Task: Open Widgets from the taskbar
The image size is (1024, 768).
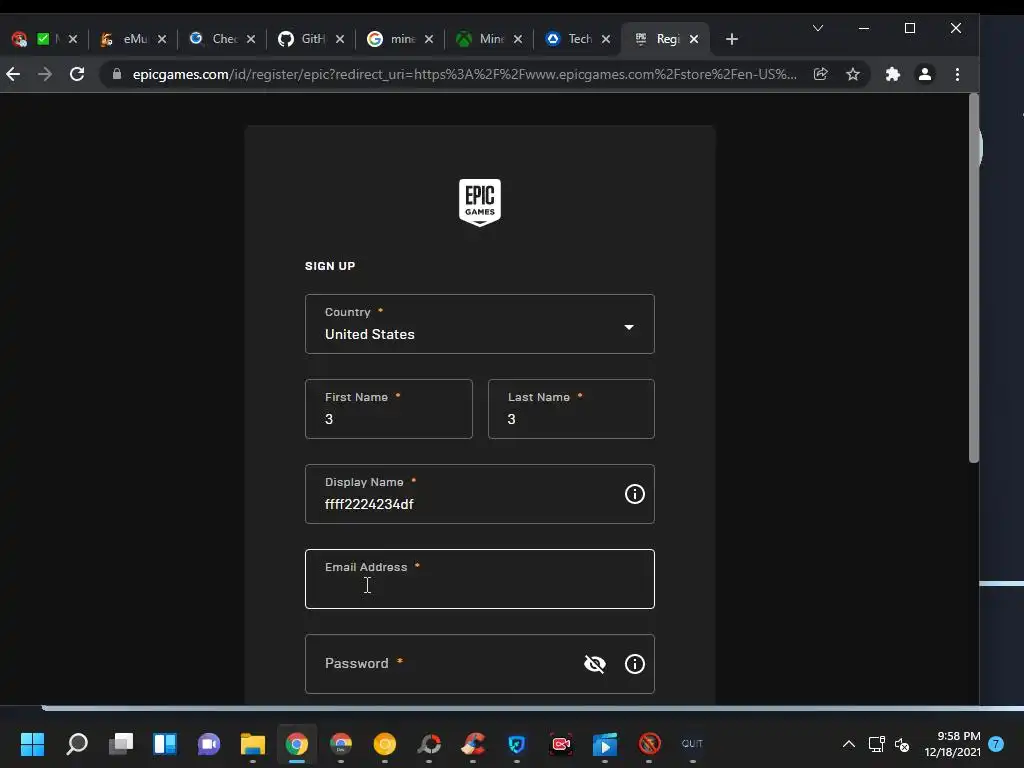Action: pos(165,743)
